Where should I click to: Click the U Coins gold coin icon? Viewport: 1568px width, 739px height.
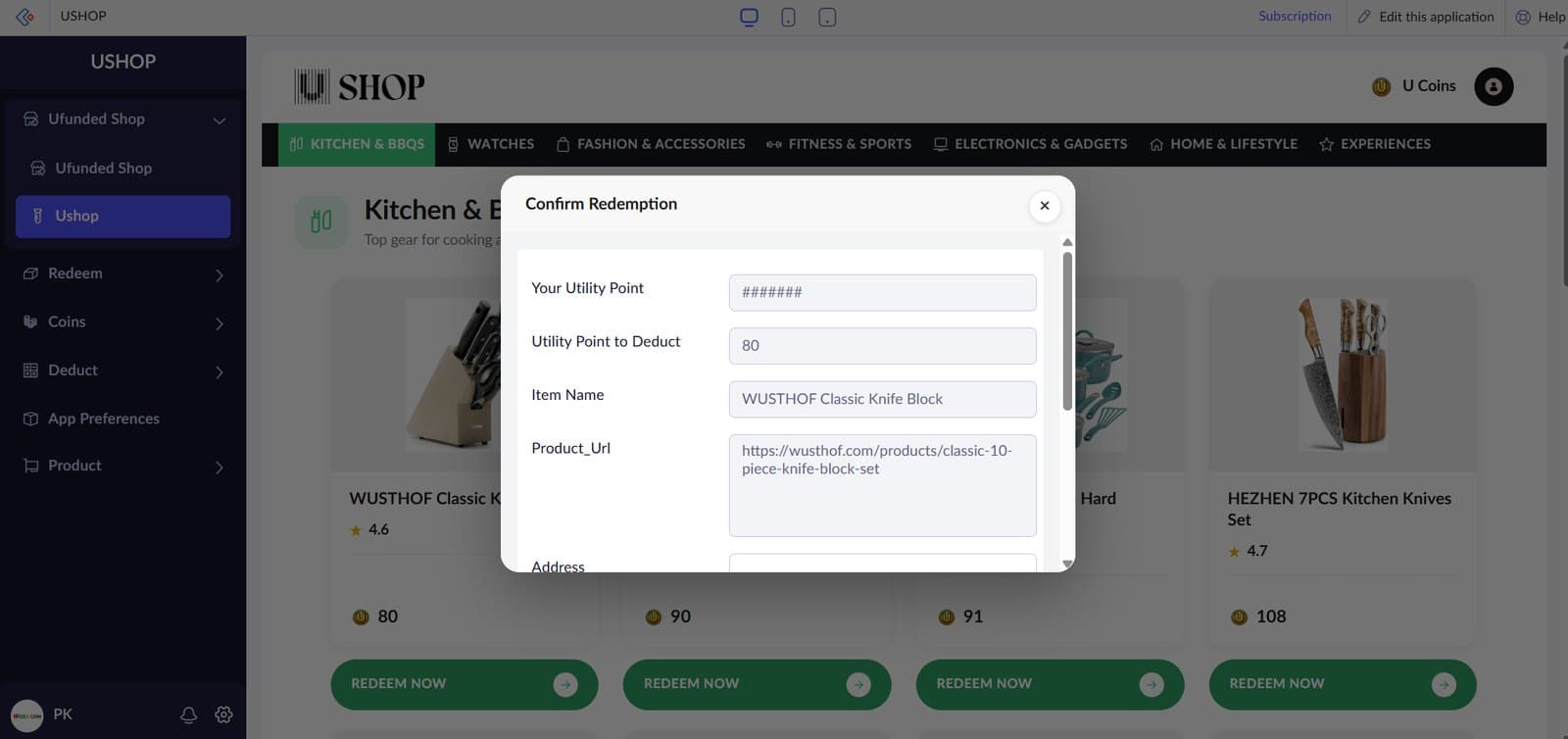tap(1382, 86)
